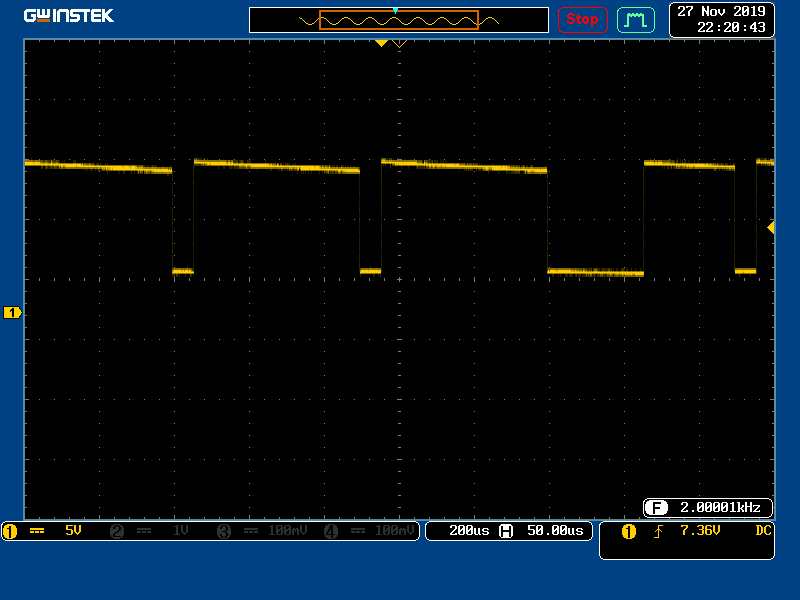Click the horizontal position H icon
Screen dimensions: 800x600
coord(506,531)
